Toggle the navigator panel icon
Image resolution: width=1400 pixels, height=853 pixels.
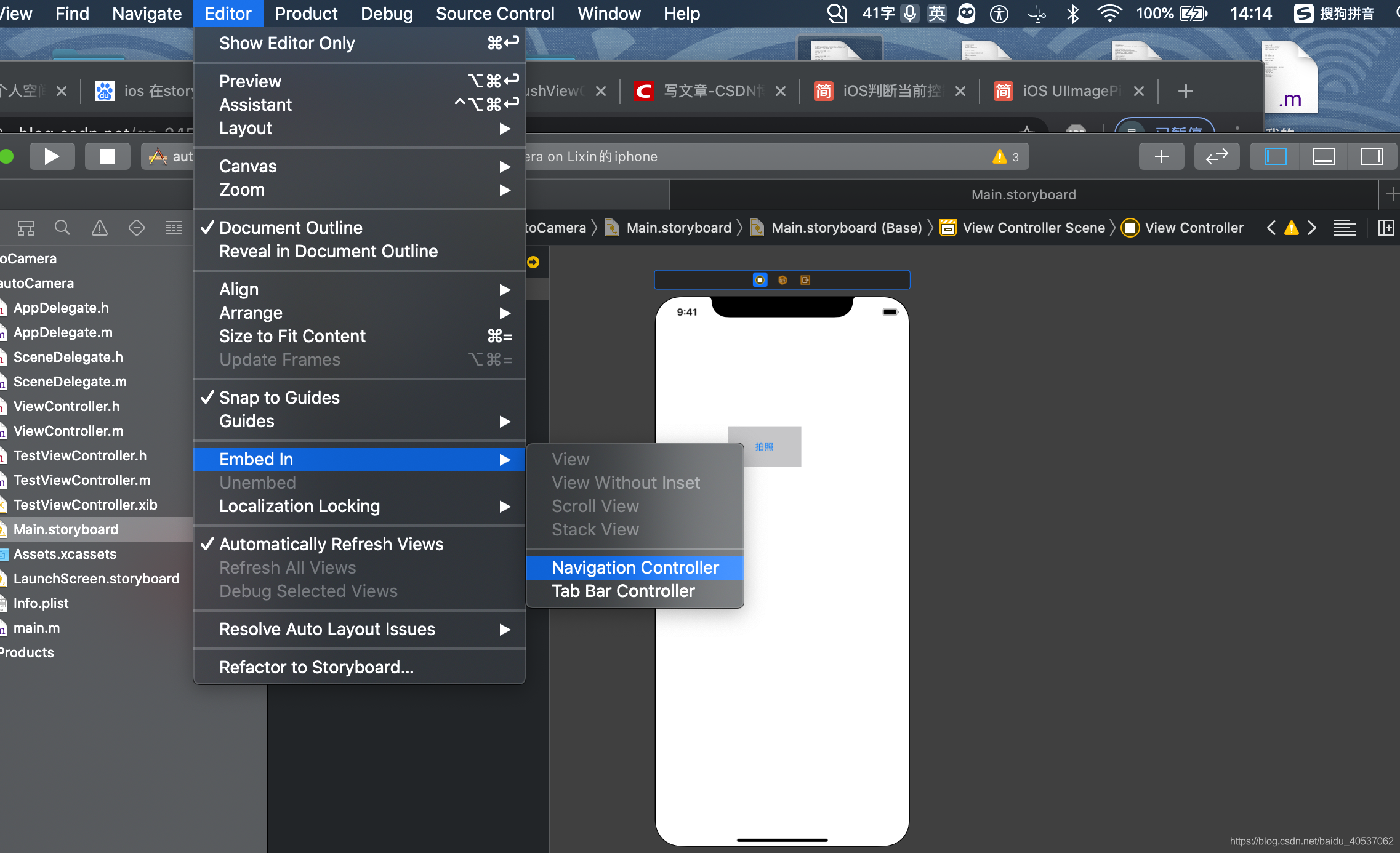pyautogui.click(x=1275, y=156)
